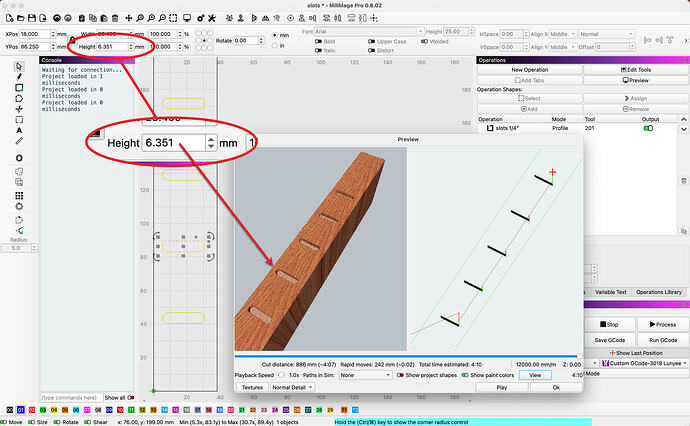Toggle Show paint colors switch
The width and height of the screenshot is (690, 426).
click(x=465, y=375)
